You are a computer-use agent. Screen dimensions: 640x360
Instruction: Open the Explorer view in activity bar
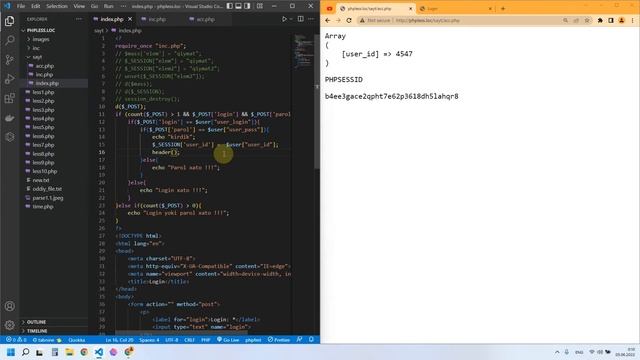point(9,21)
